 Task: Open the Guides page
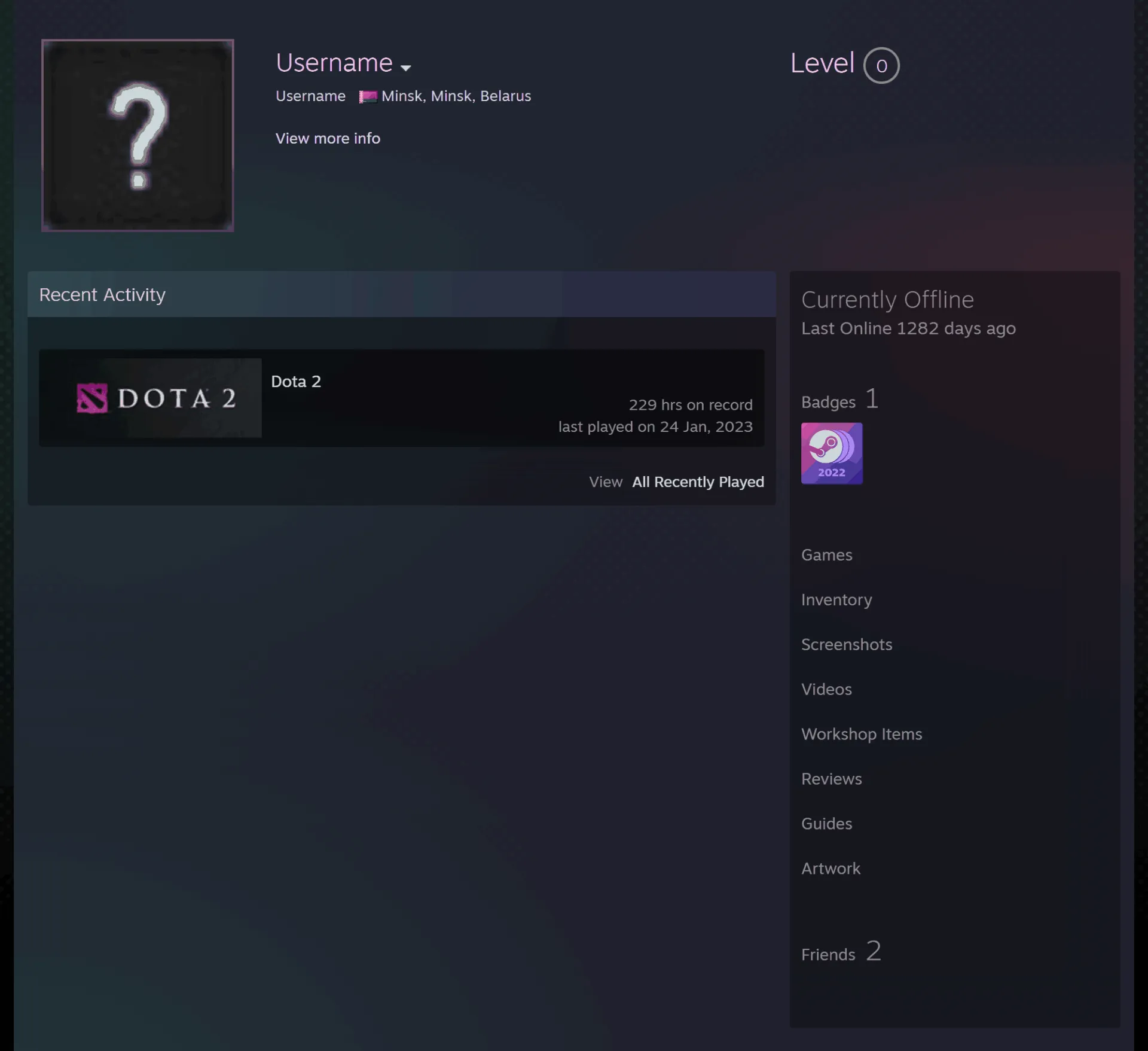click(x=826, y=824)
